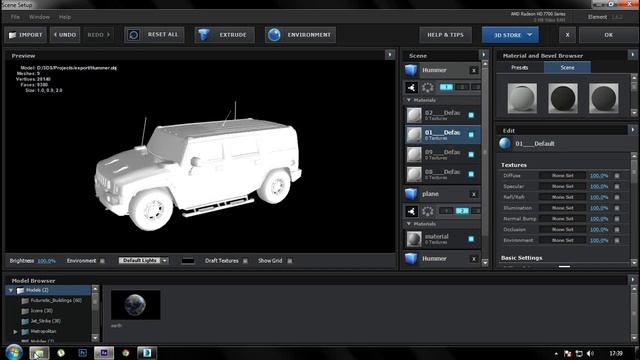Screen dimensions: 640x360
Task: Open the Material and Bevel Browser options arrow
Action: (x=633, y=55)
